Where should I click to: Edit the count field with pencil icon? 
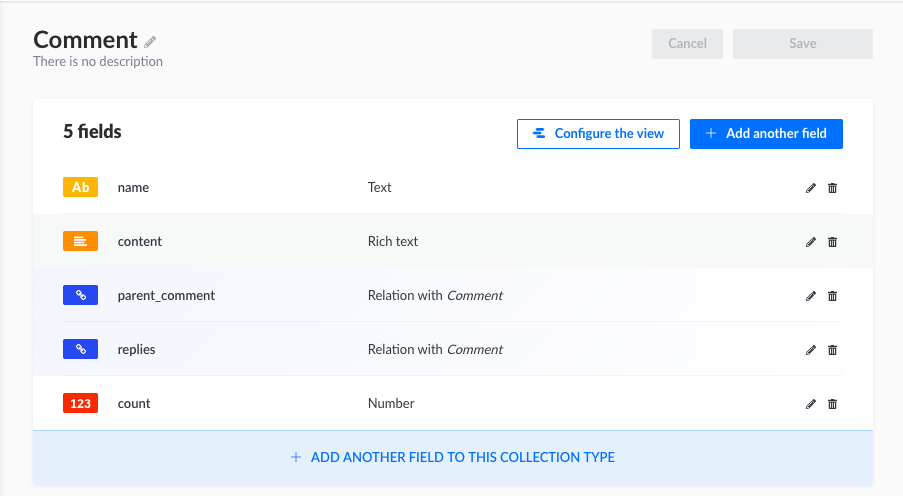coord(811,404)
